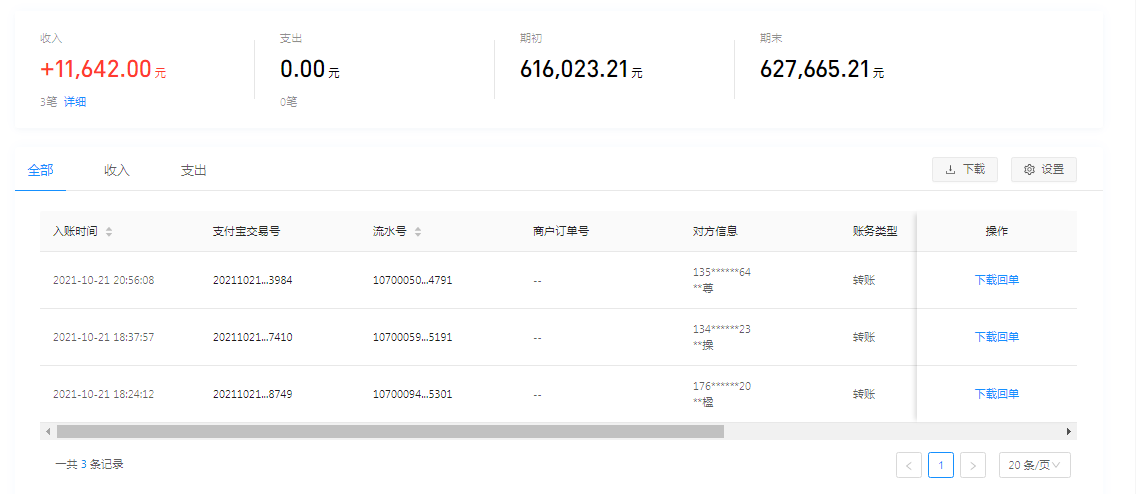
Task: Switch to the 收入 tab
Action: tap(117, 171)
